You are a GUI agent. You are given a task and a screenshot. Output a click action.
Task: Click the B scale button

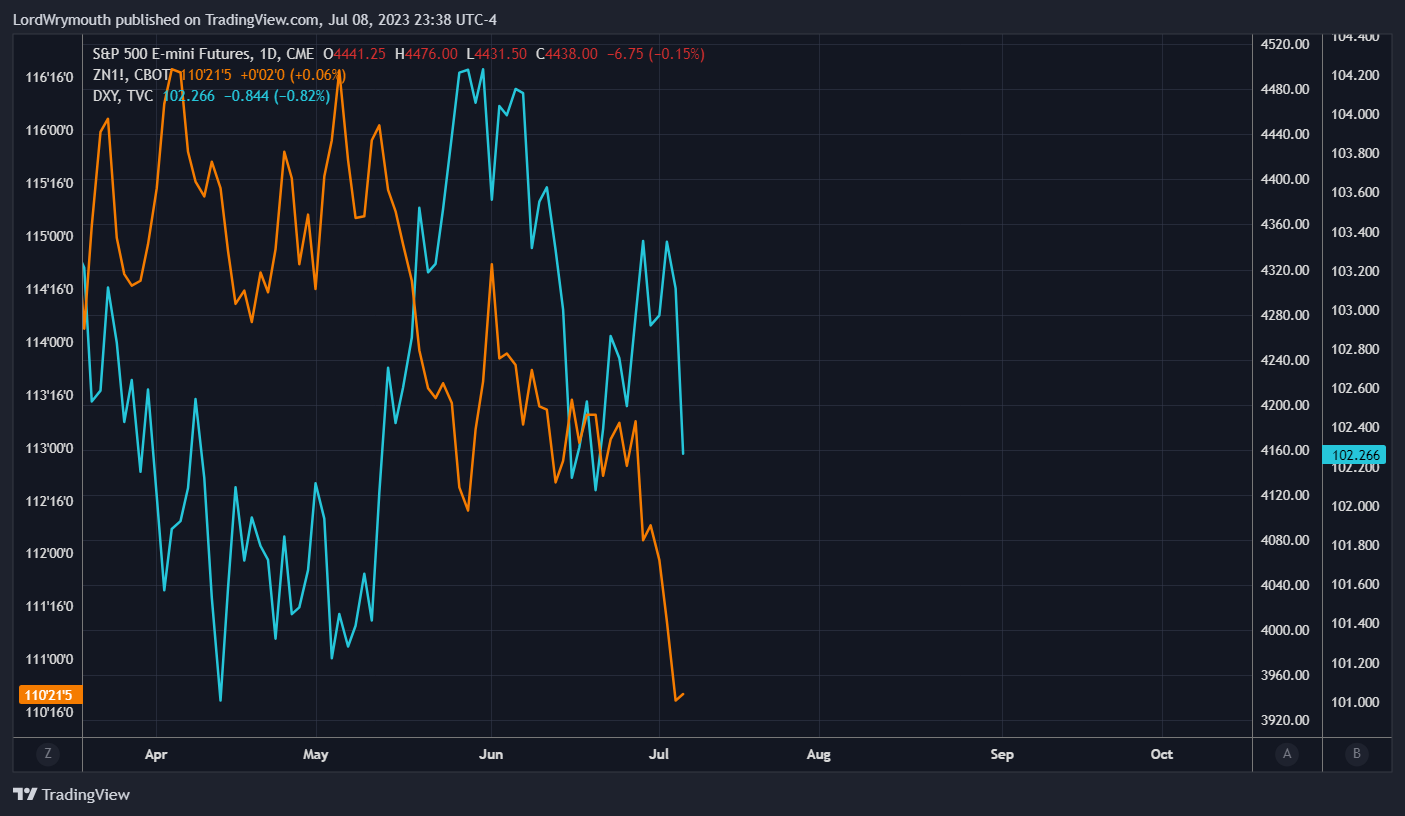point(1357,754)
